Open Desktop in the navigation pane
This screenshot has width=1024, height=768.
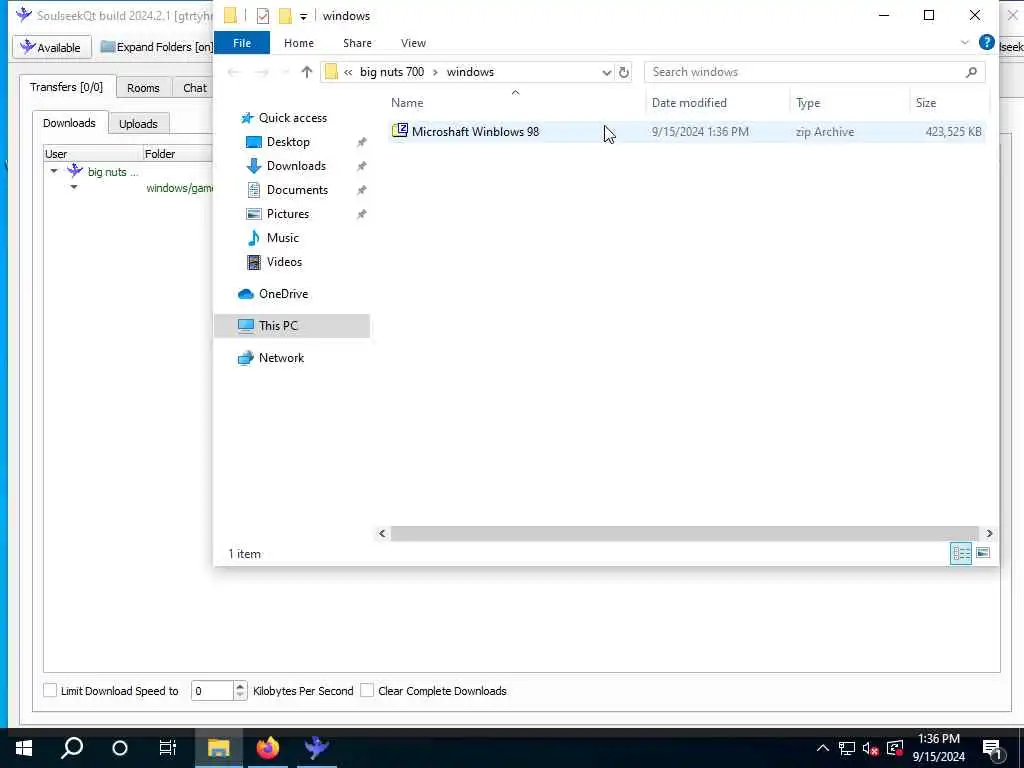[x=288, y=142]
